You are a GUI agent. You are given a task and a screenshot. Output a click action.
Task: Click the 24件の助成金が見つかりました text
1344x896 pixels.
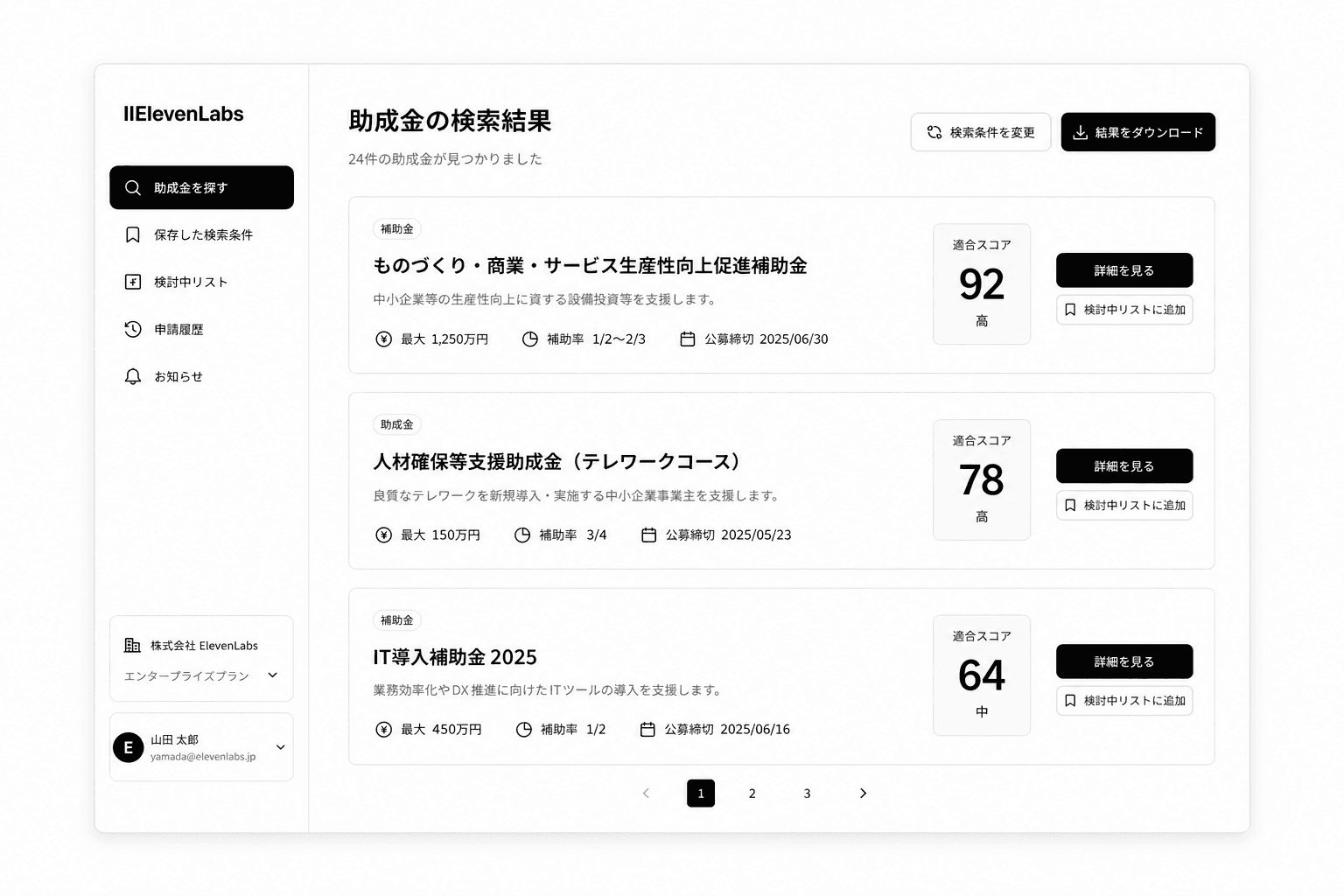tap(445, 159)
